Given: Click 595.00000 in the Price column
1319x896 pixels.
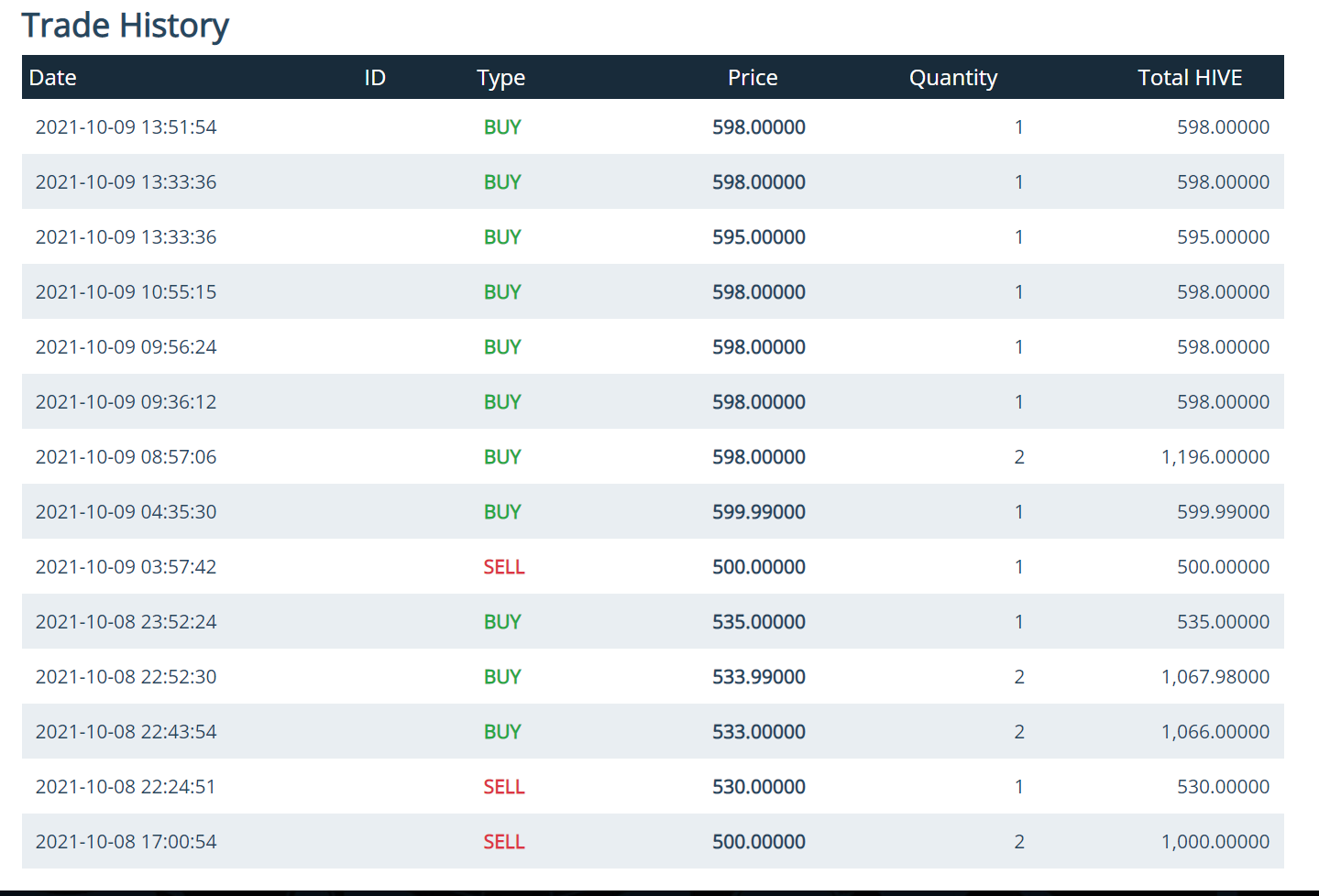Looking at the screenshot, I should pyautogui.click(x=758, y=237).
